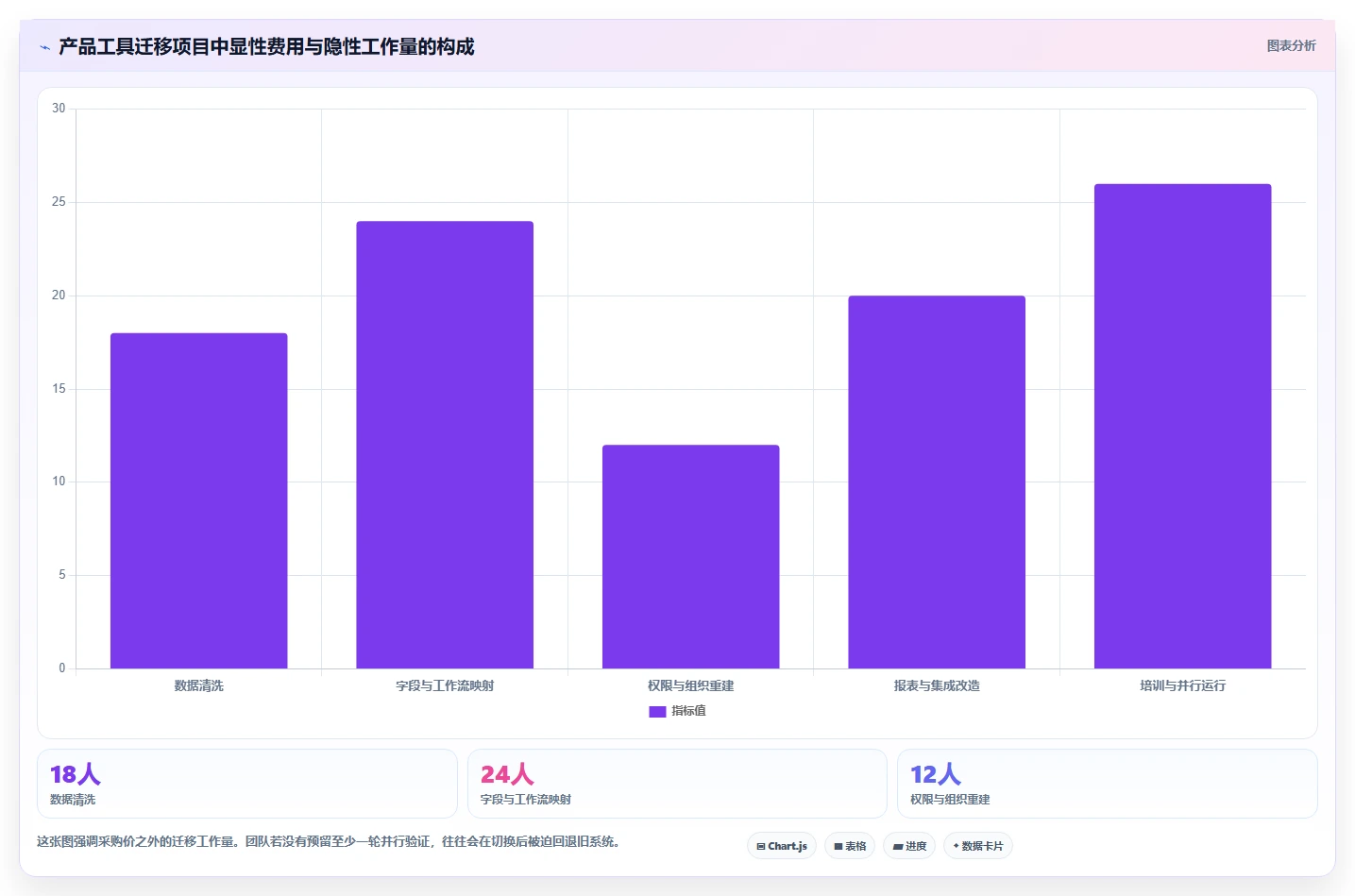
Task: Click the 指标值 legend label
Action: point(688,711)
